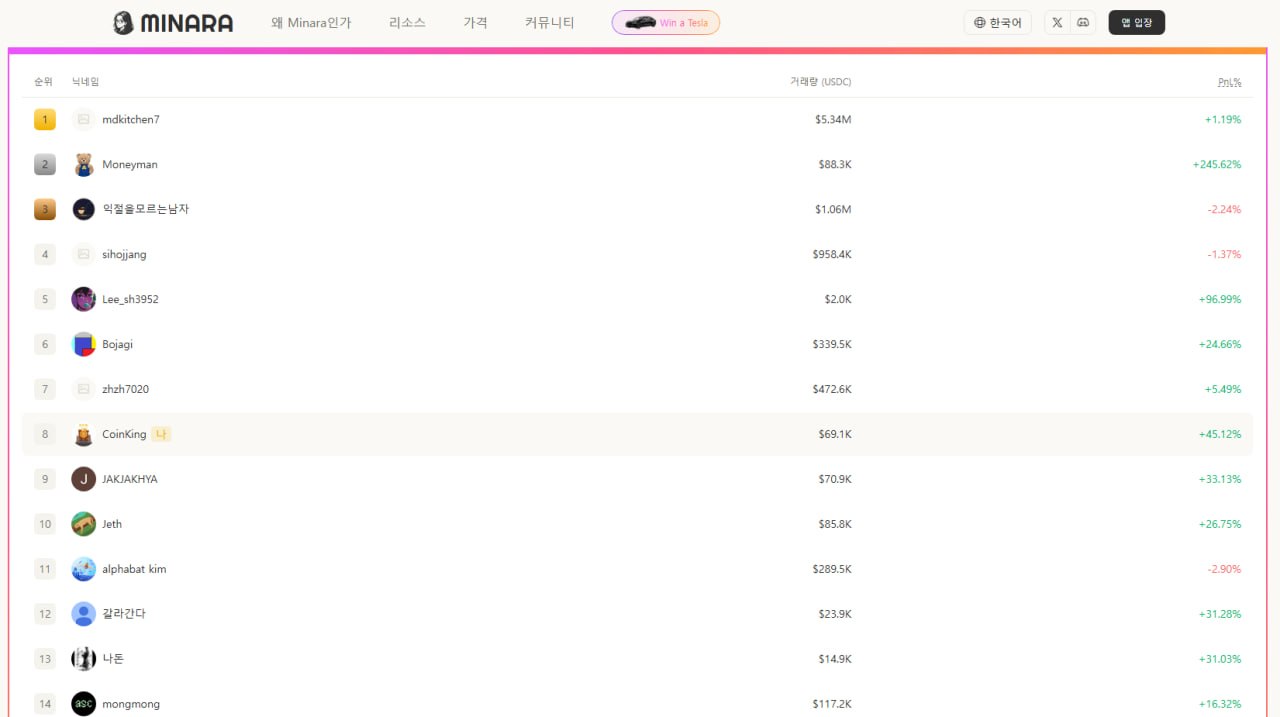Open the X (Twitter) social icon
The image size is (1280, 717).
[1057, 22]
